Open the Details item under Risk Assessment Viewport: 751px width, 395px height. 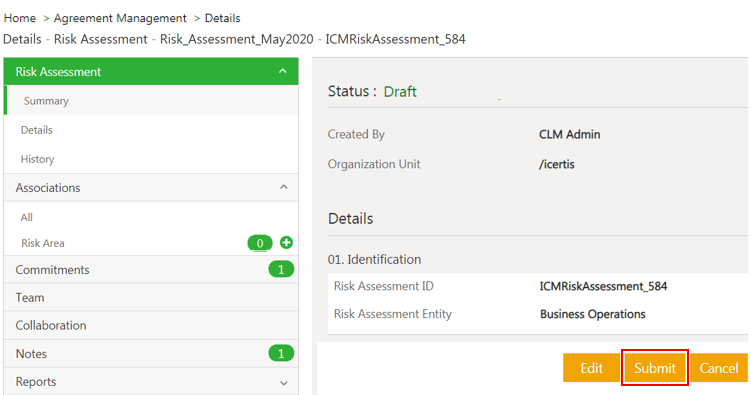pyautogui.click(x=36, y=130)
